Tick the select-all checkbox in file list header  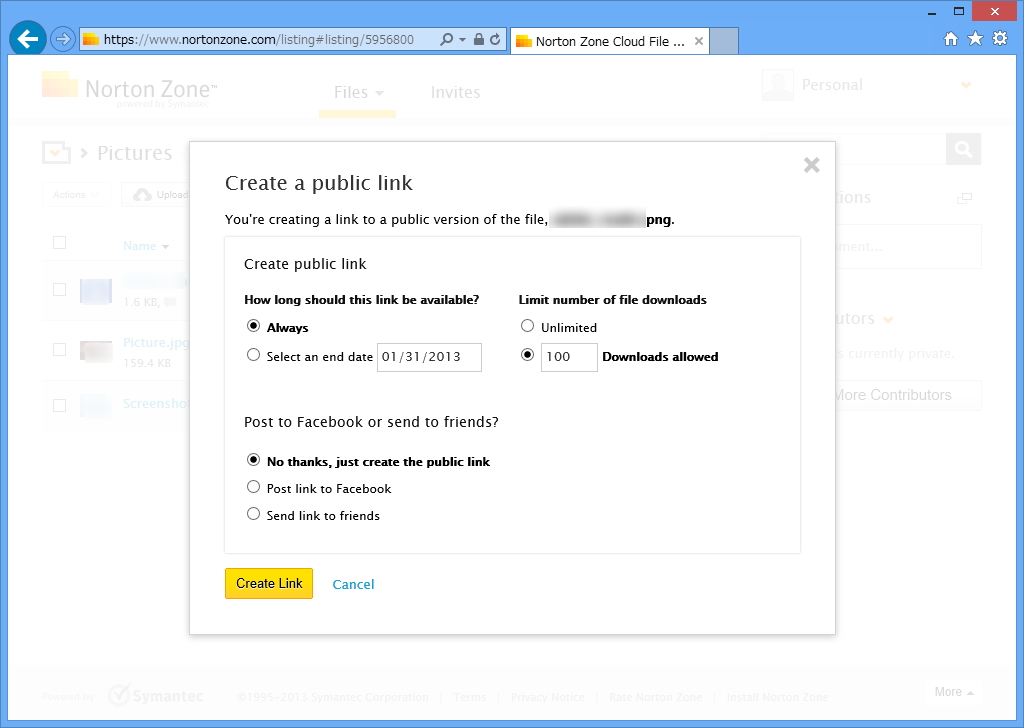pyautogui.click(x=59, y=243)
